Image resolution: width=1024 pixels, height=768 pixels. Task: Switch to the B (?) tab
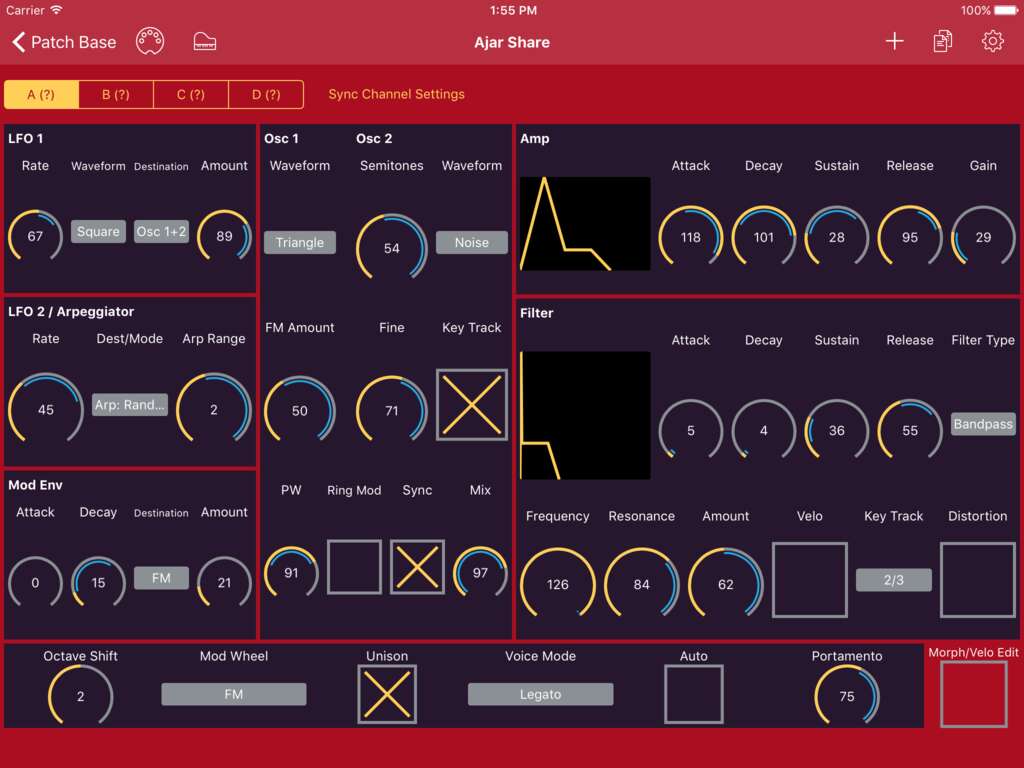point(116,94)
